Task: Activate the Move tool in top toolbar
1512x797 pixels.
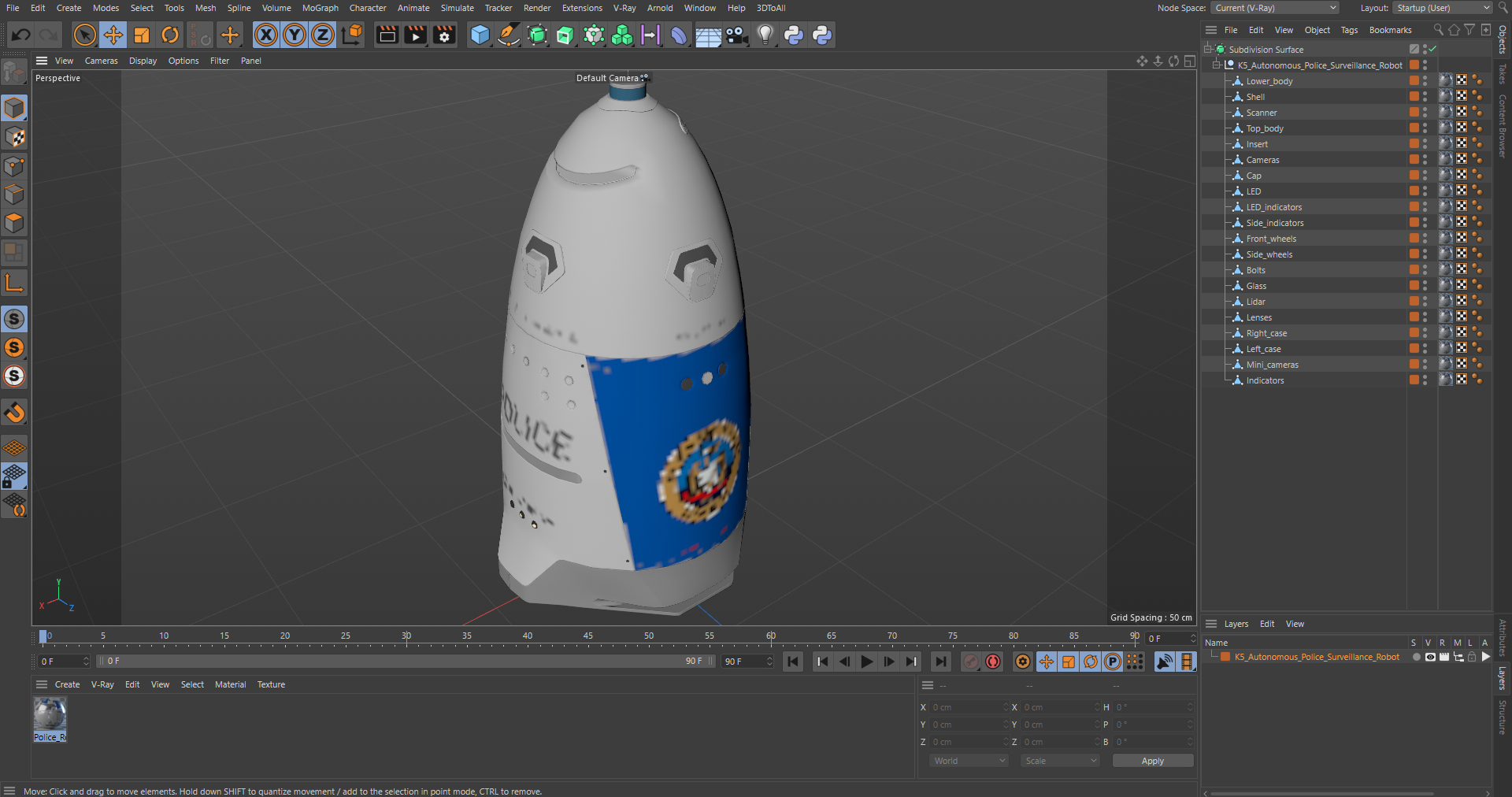Action: point(113,35)
